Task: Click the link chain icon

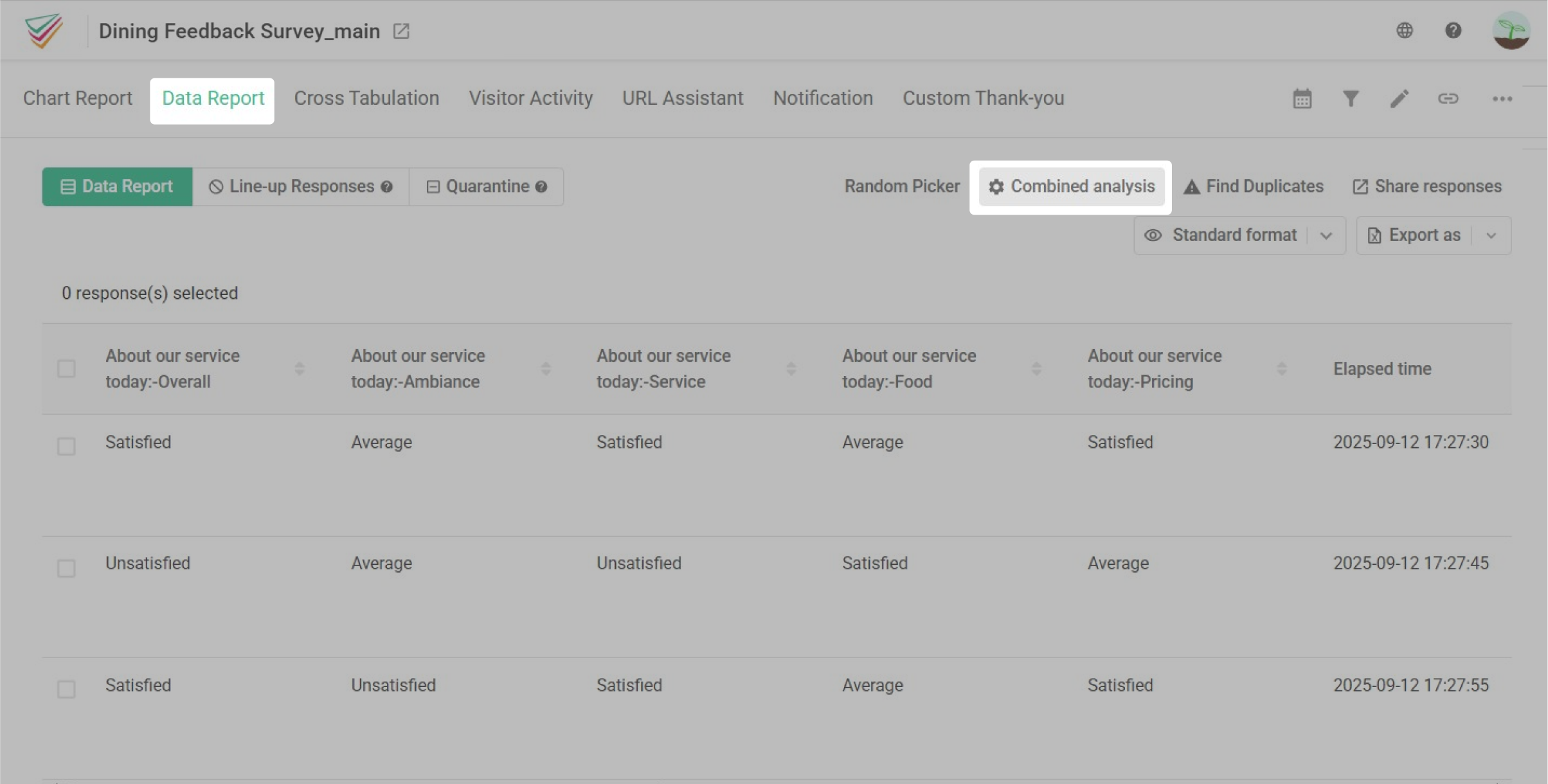Action: coord(1448,98)
